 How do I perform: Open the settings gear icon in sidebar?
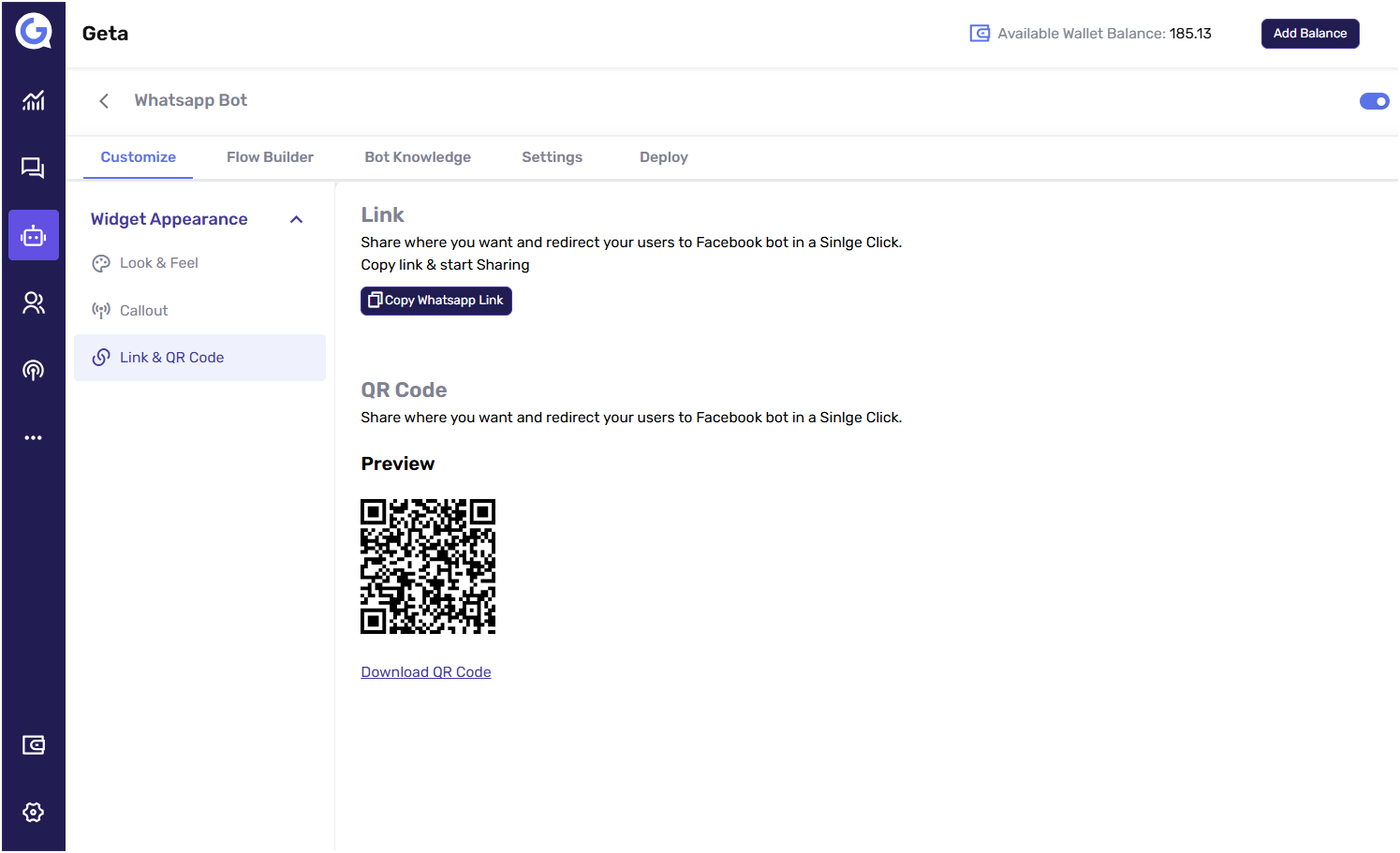[33, 812]
